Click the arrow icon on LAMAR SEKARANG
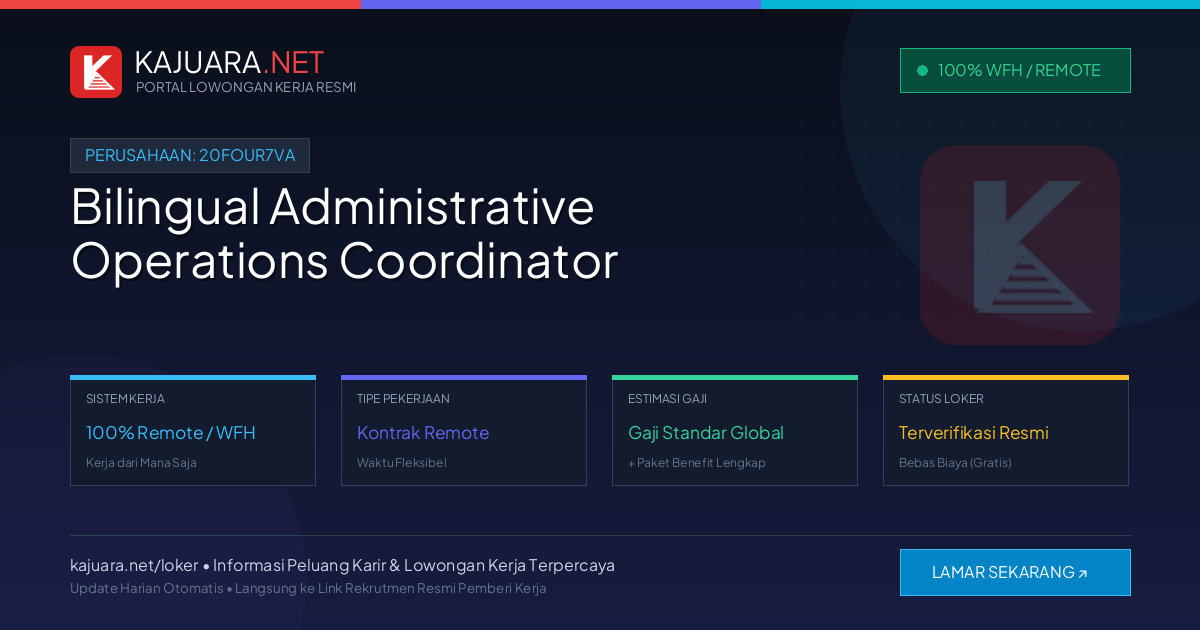Image resolution: width=1200 pixels, height=630 pixels. tap(1083, 573)
